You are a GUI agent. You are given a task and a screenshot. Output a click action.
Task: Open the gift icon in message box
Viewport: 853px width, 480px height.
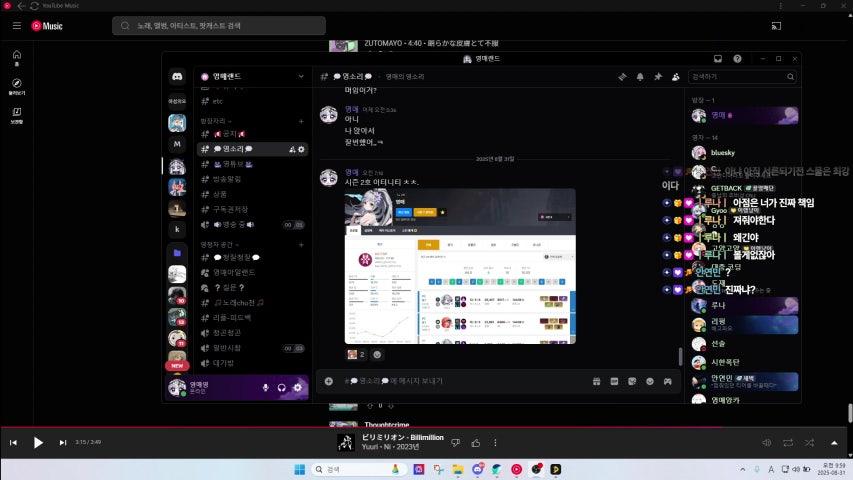tap(596, 381)
